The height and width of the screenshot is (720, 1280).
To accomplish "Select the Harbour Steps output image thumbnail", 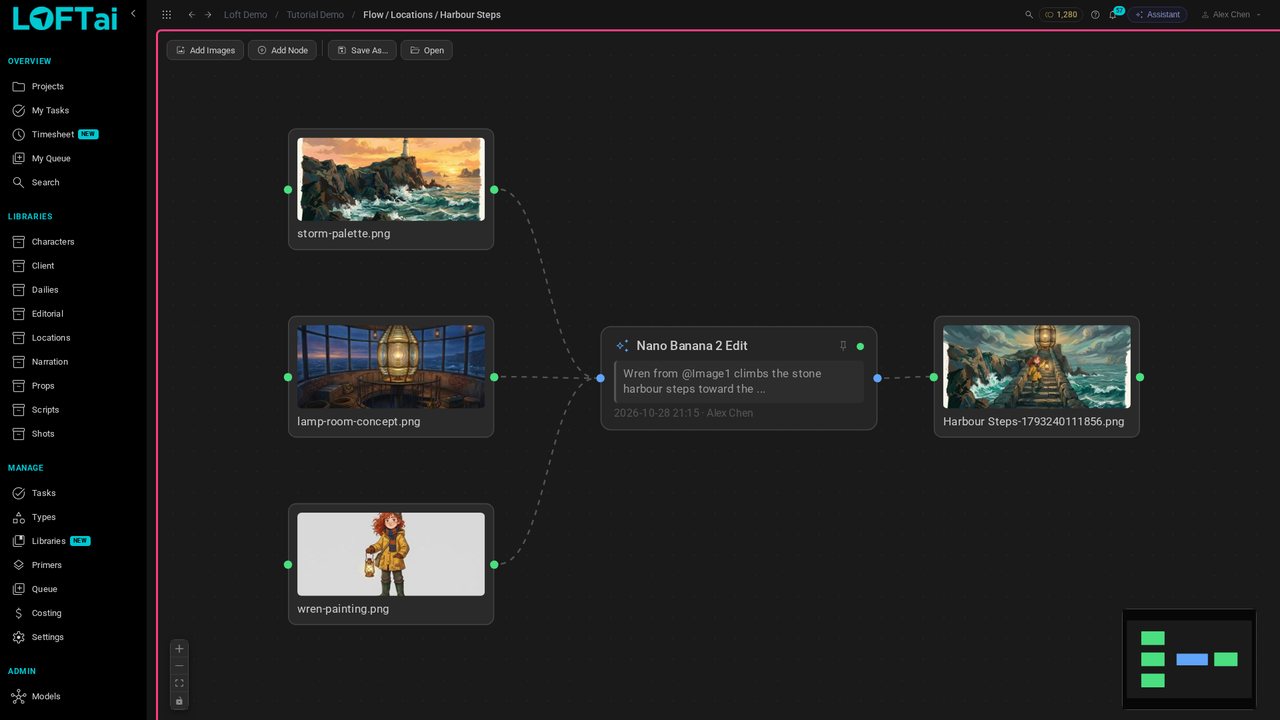I will coord(1037,366).
